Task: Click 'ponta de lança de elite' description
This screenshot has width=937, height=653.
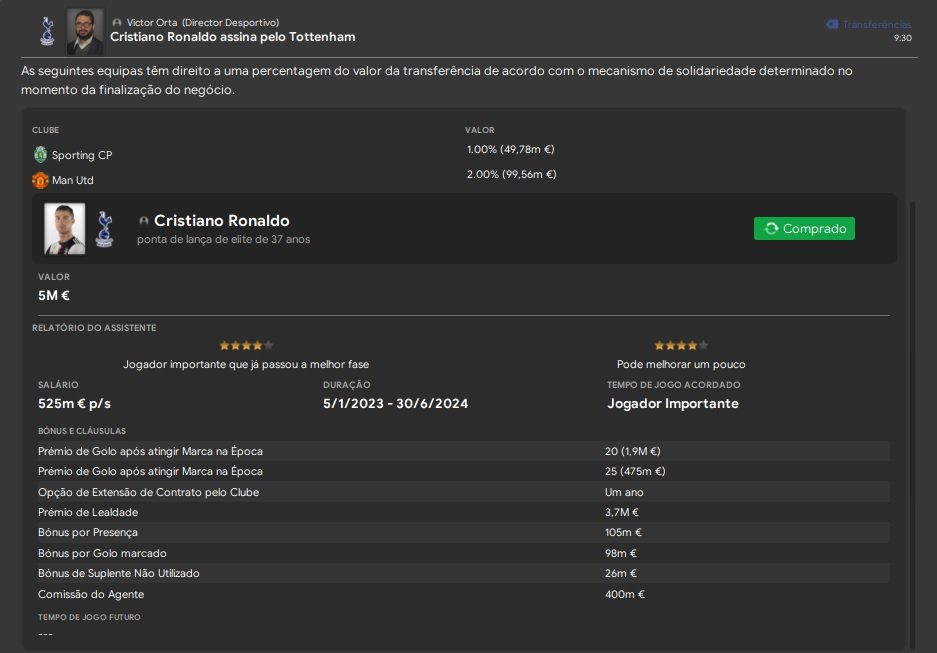Action: click(223, 240)
